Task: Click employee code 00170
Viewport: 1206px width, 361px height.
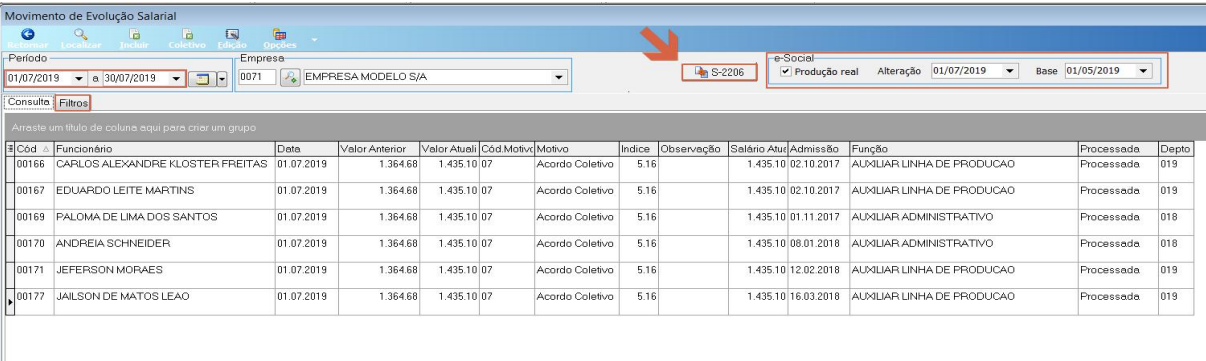Action: 32,243
